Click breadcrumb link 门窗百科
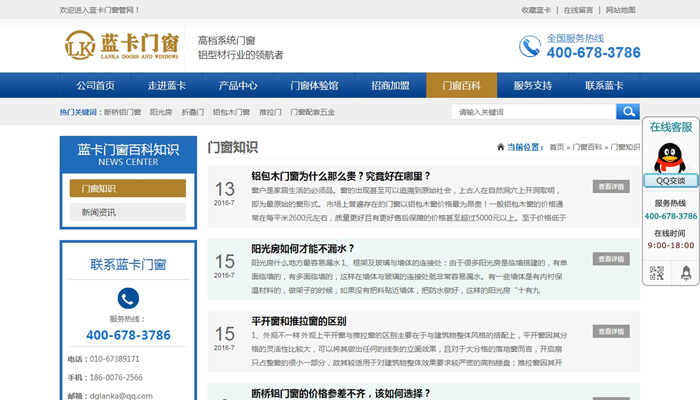This screenshot has height=400, width=700. click(x=587, y=147)
